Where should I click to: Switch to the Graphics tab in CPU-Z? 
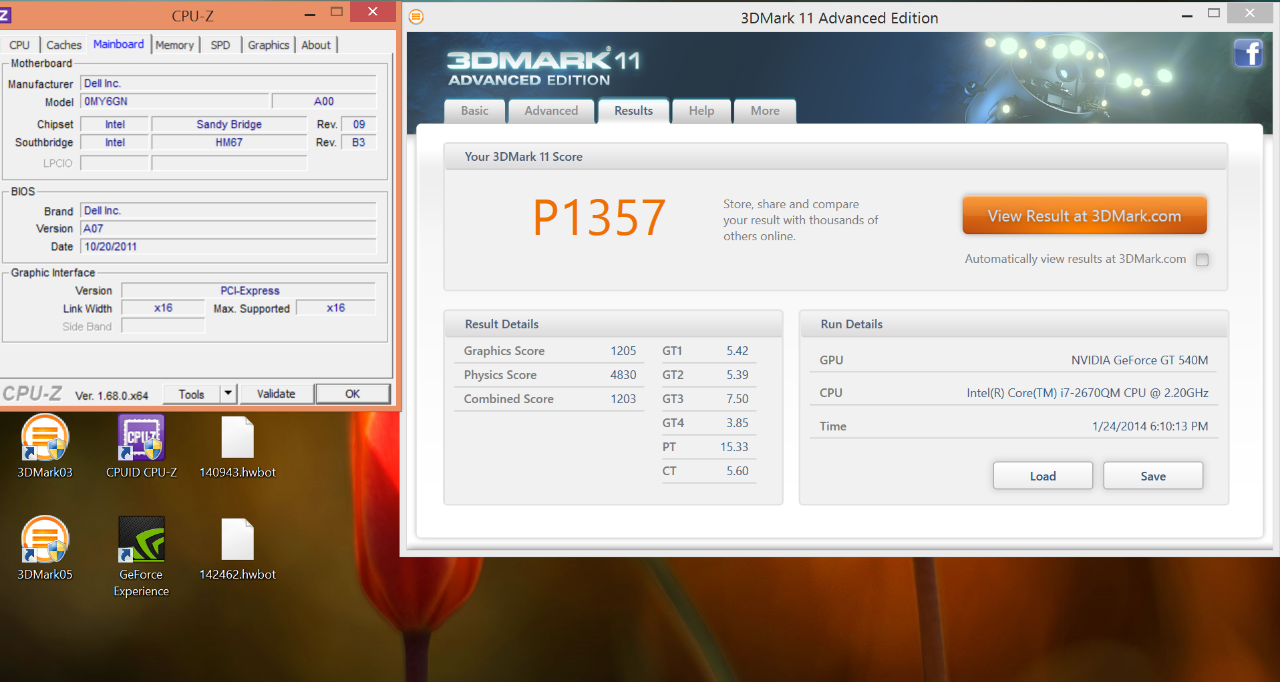click(x=268, y=45)
